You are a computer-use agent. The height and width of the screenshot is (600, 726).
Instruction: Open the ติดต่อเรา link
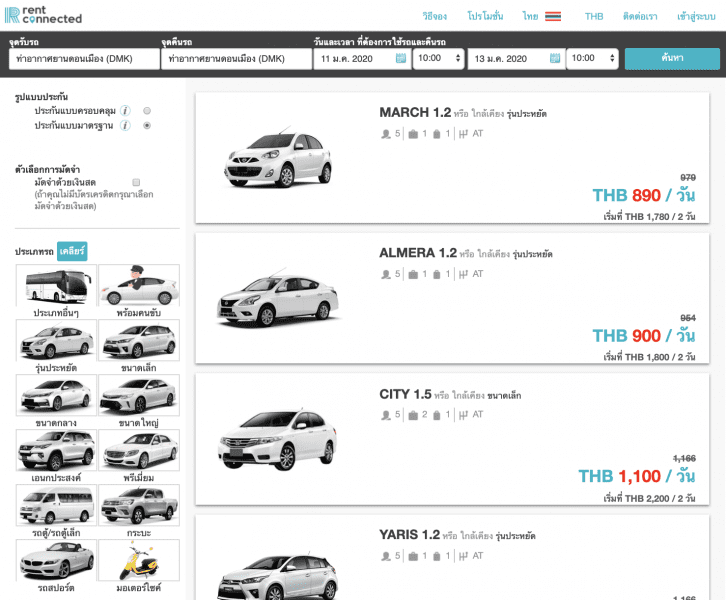click(x=640, y=17)
